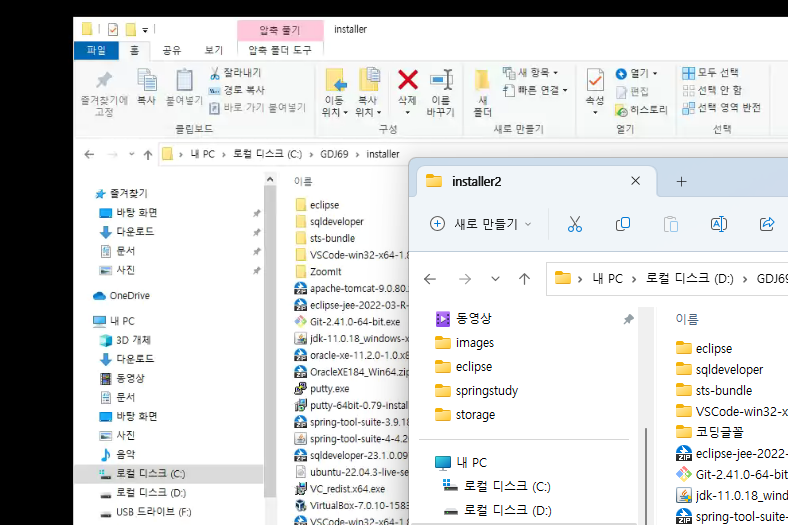Click the Rename (이름 바꾸기) icon in ribbon
Screen dimensions: 788x525
(x=441, y=80)
